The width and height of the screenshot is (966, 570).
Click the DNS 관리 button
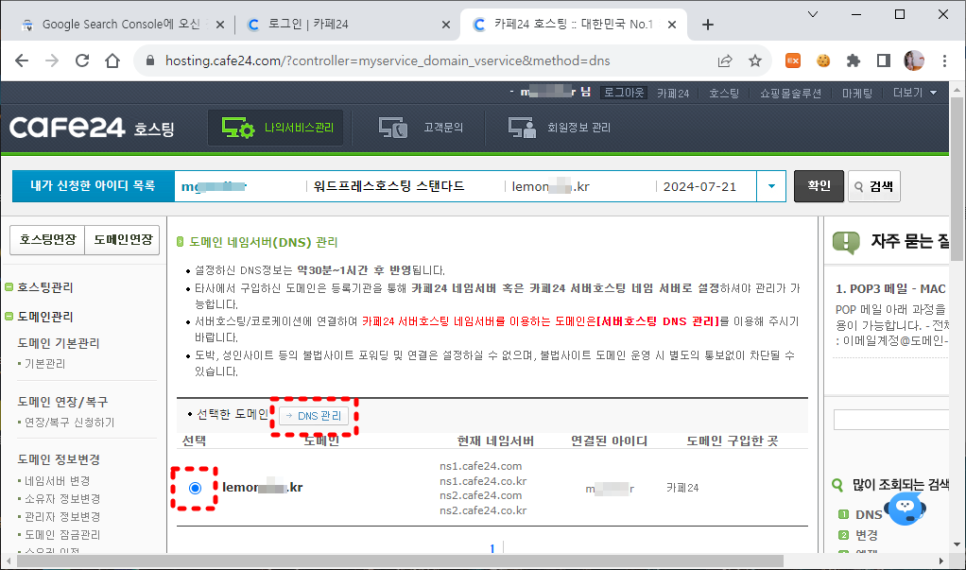(314, 416)
